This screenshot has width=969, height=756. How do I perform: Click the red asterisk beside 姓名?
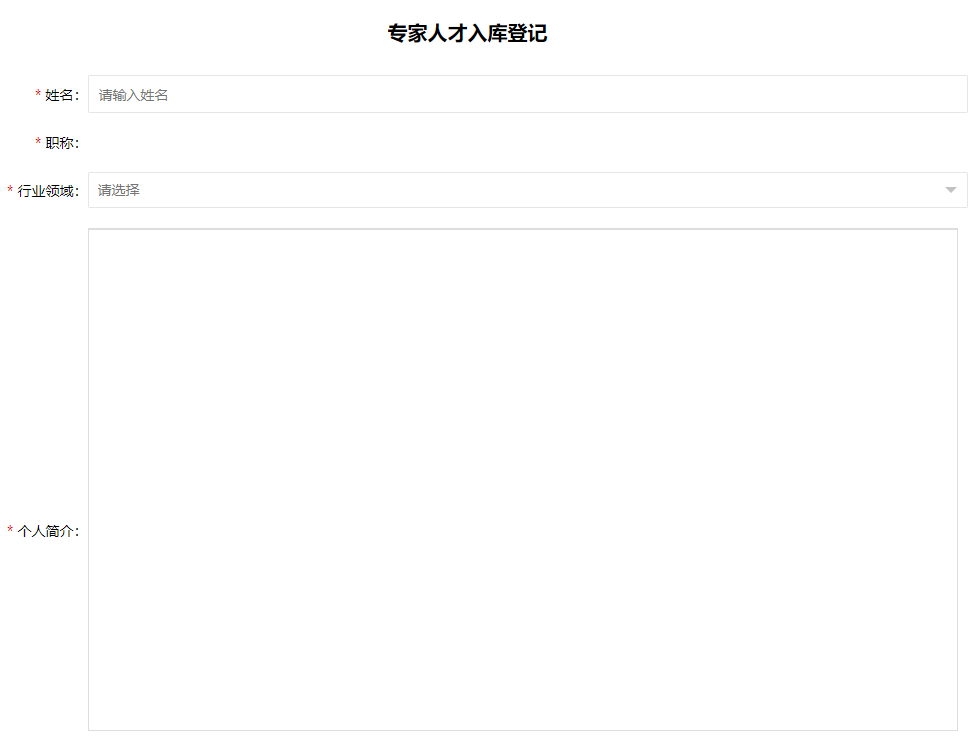coord(38,95)
